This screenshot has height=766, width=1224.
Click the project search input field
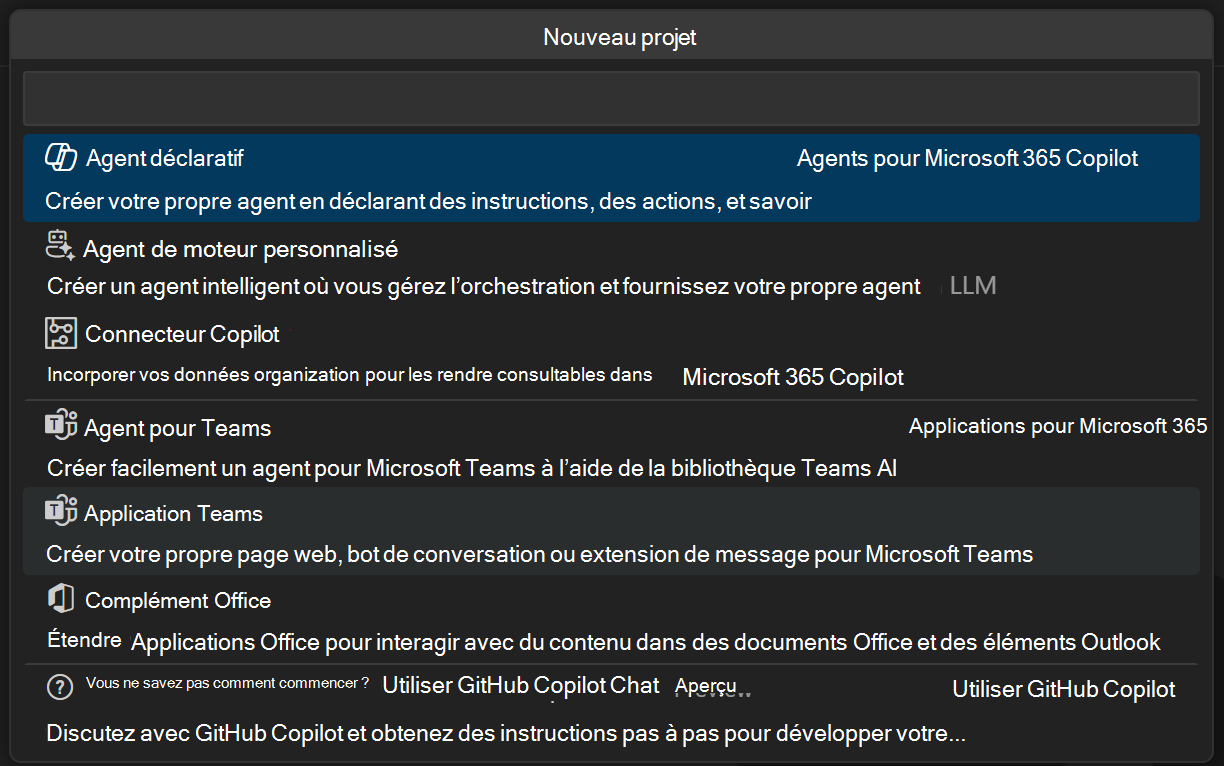[x=612, y=97]
